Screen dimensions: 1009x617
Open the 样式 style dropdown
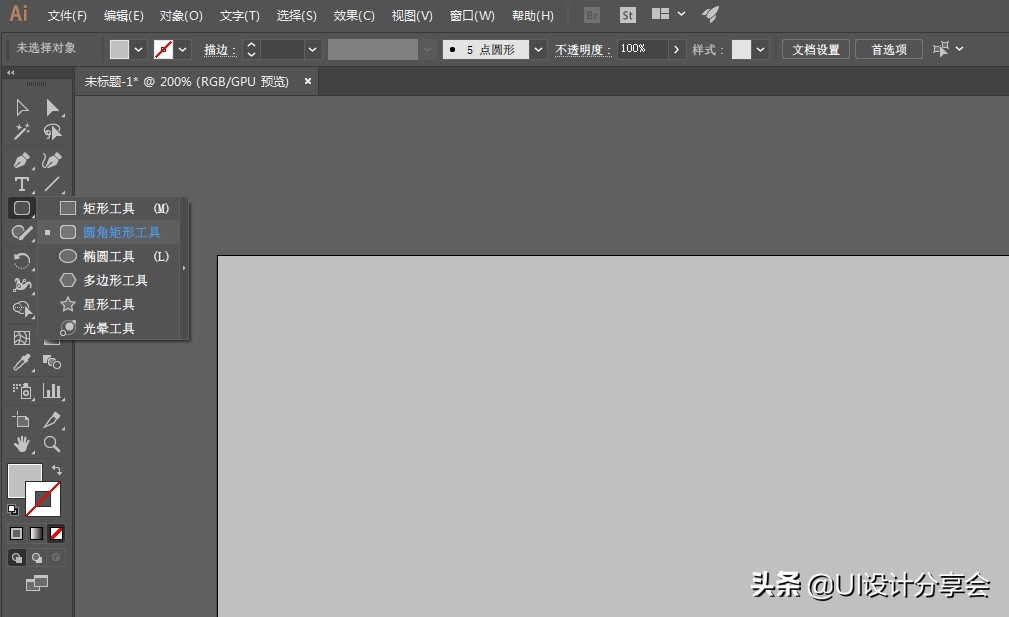pyautogui.click(x=758, y=49)
